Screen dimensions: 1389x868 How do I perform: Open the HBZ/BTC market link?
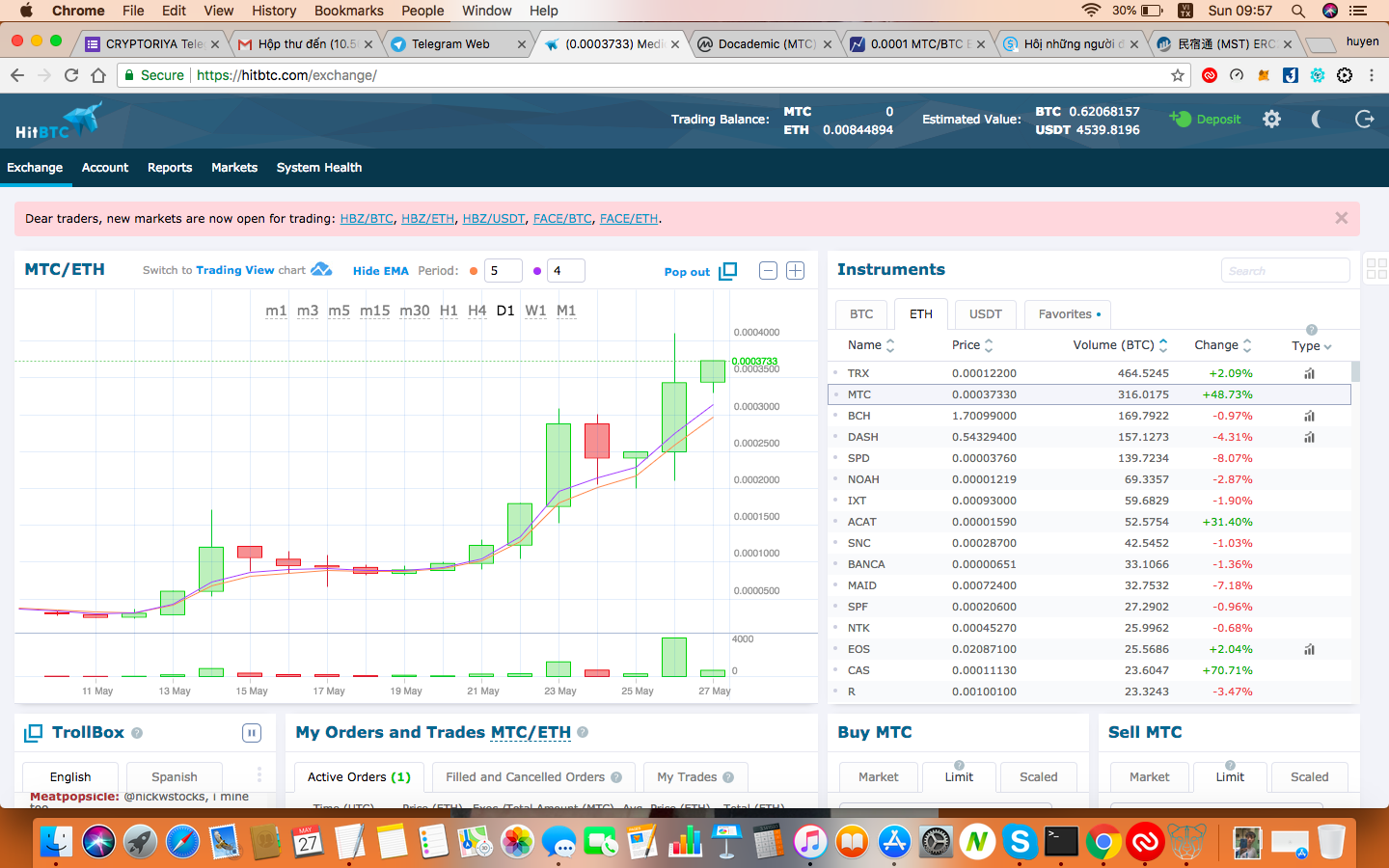(x=367, y=219)
